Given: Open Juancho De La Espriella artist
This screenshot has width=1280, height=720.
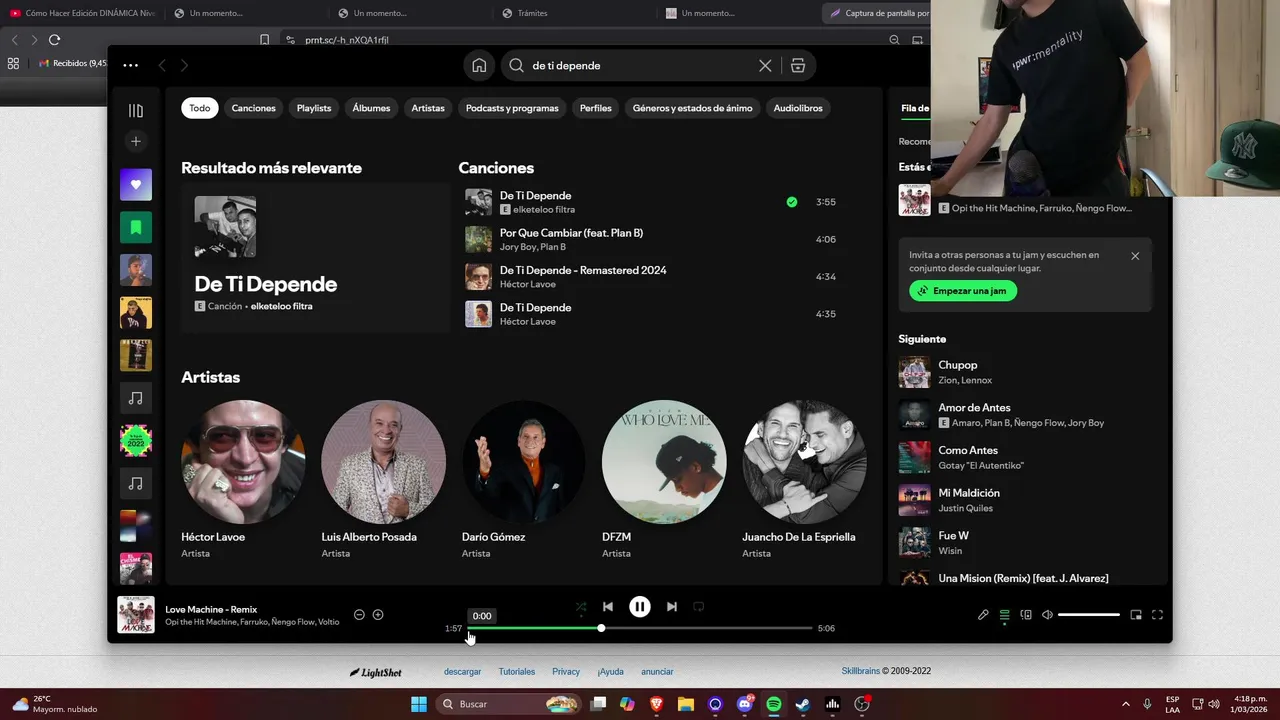Looking at the screenshot, I should click(804, 462).
